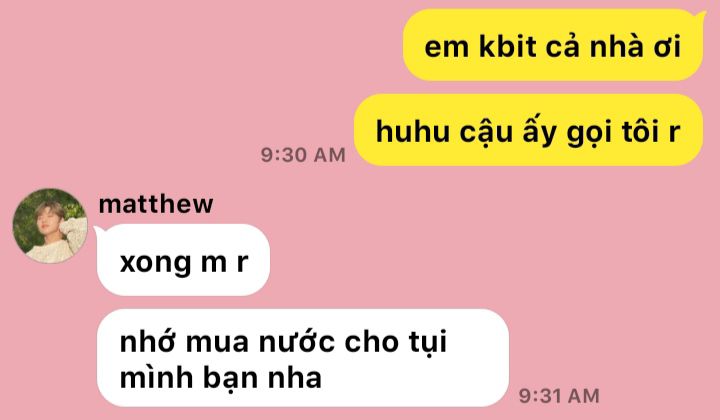Click the sender name "matthew"
The image size is (720, 420).
coord(156,204)
